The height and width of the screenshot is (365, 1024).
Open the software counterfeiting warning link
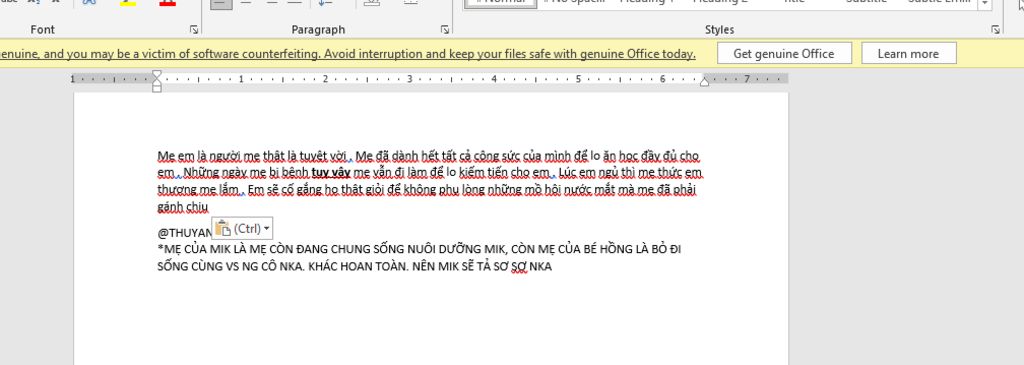[347, 54]
